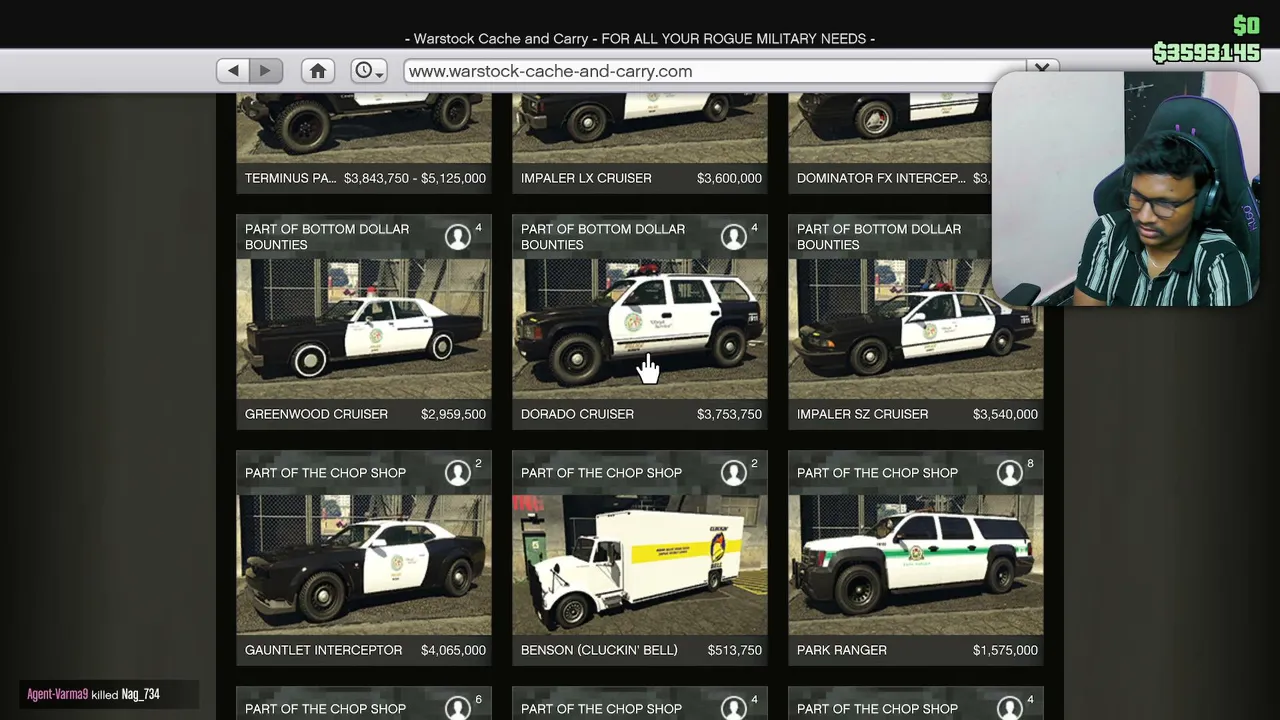Open the Impaler SZ Cruiser vehicle image
Viewport: 1280px width, 720px height.
916,329
